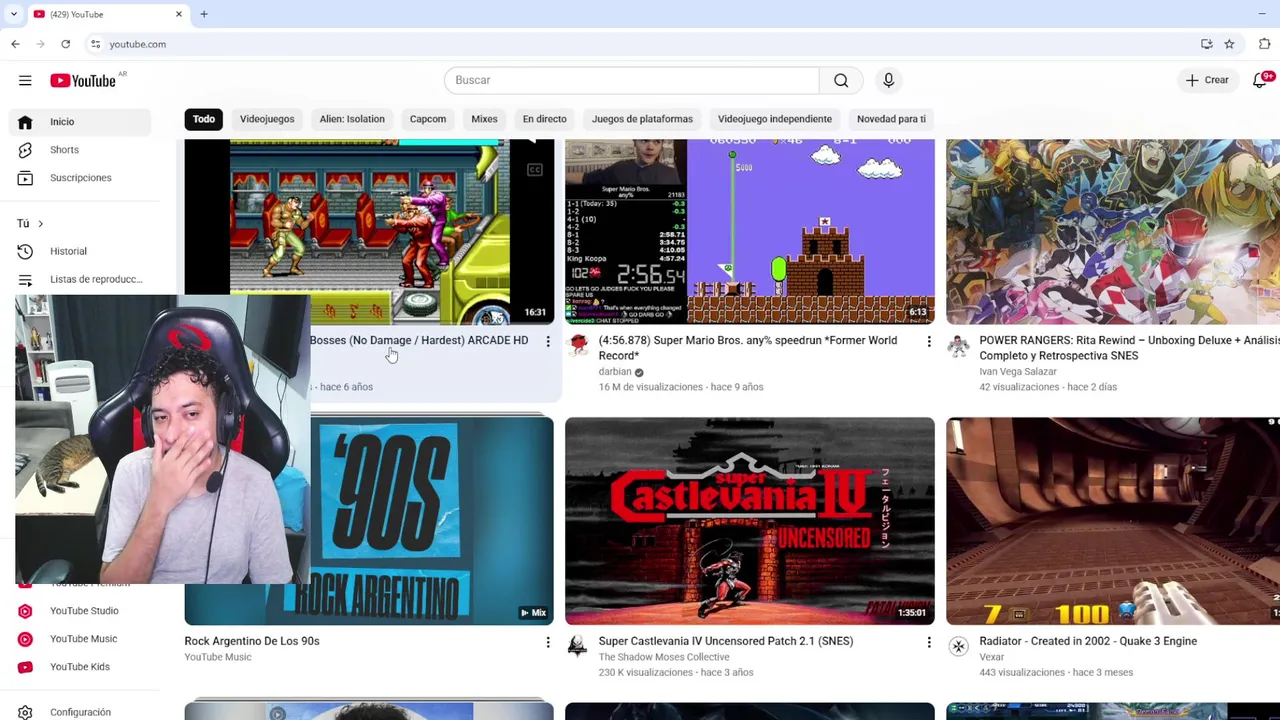Open options for Rock Argentino De Los 90s
The height and width of the screenshot is (720, 1280).
548,642
